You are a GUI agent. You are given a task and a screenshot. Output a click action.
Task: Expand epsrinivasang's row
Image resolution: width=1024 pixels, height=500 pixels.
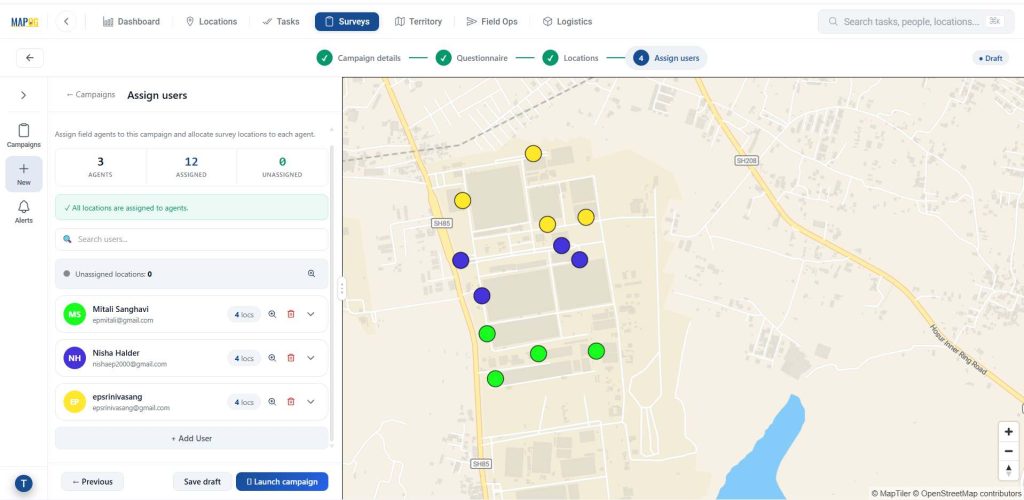311,401
